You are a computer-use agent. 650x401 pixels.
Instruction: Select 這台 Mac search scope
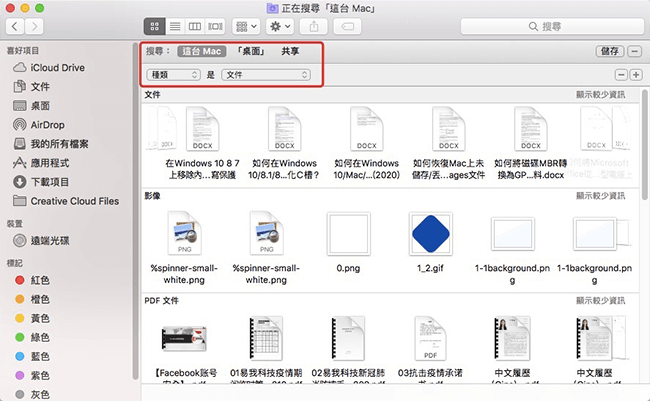pos(202,51)
